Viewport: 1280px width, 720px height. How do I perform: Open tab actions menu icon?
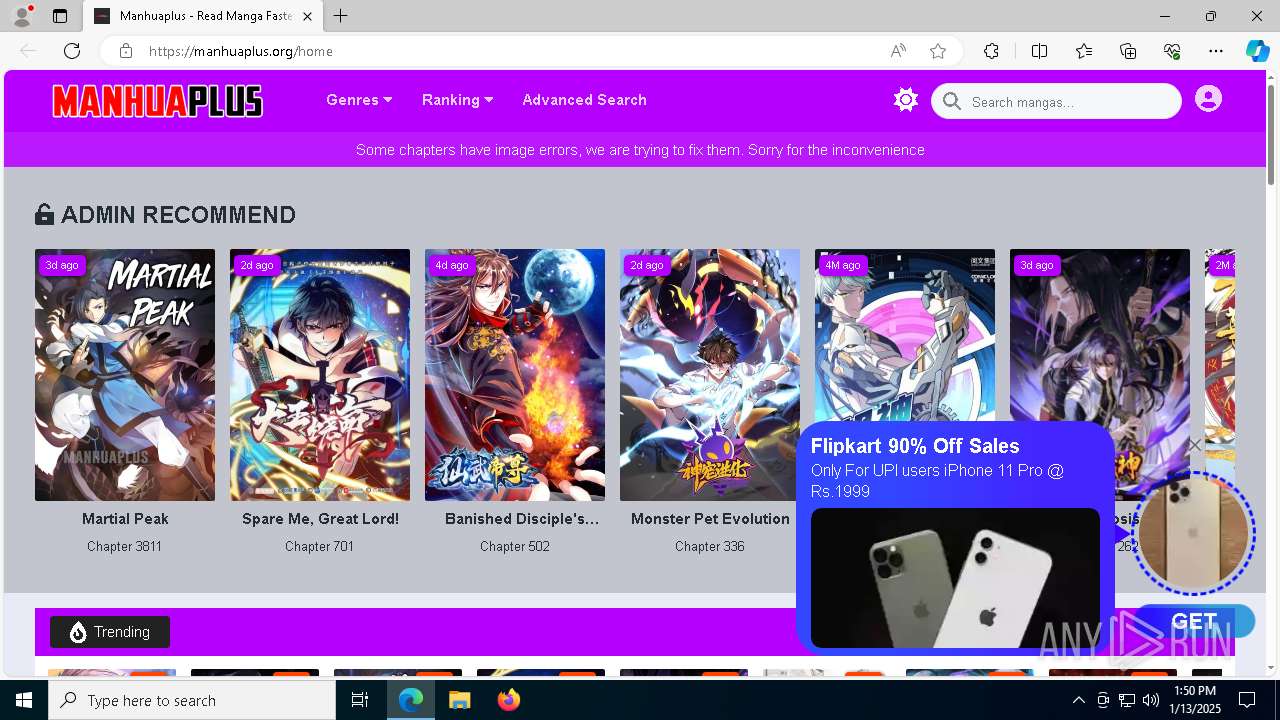pos(60,16)
